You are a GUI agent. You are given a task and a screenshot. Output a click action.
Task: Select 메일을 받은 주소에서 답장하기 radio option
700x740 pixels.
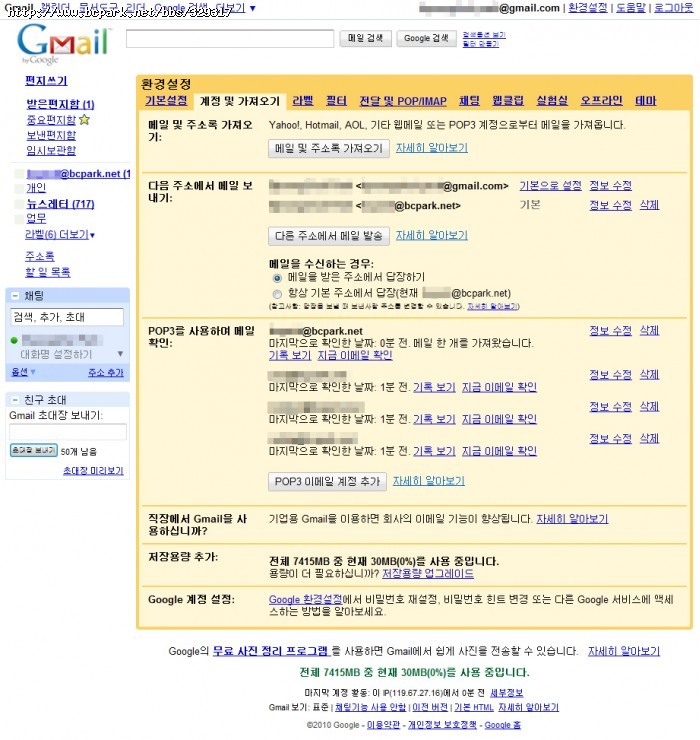[x=277, y=278]
